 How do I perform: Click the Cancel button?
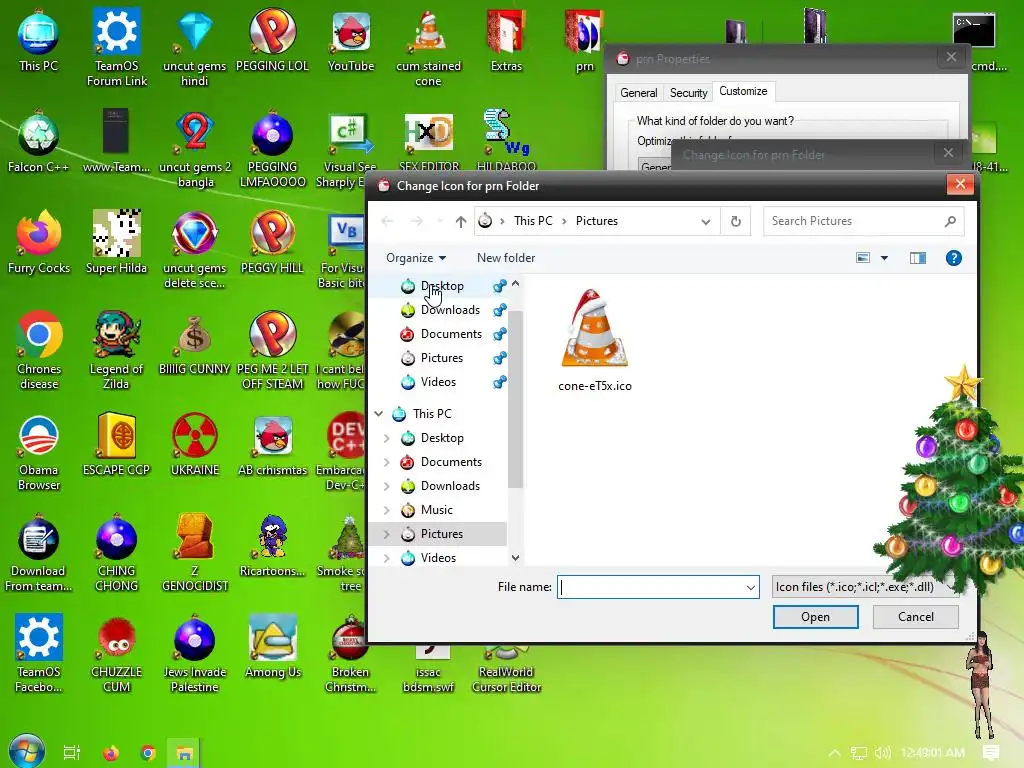[x=916, y=617]
